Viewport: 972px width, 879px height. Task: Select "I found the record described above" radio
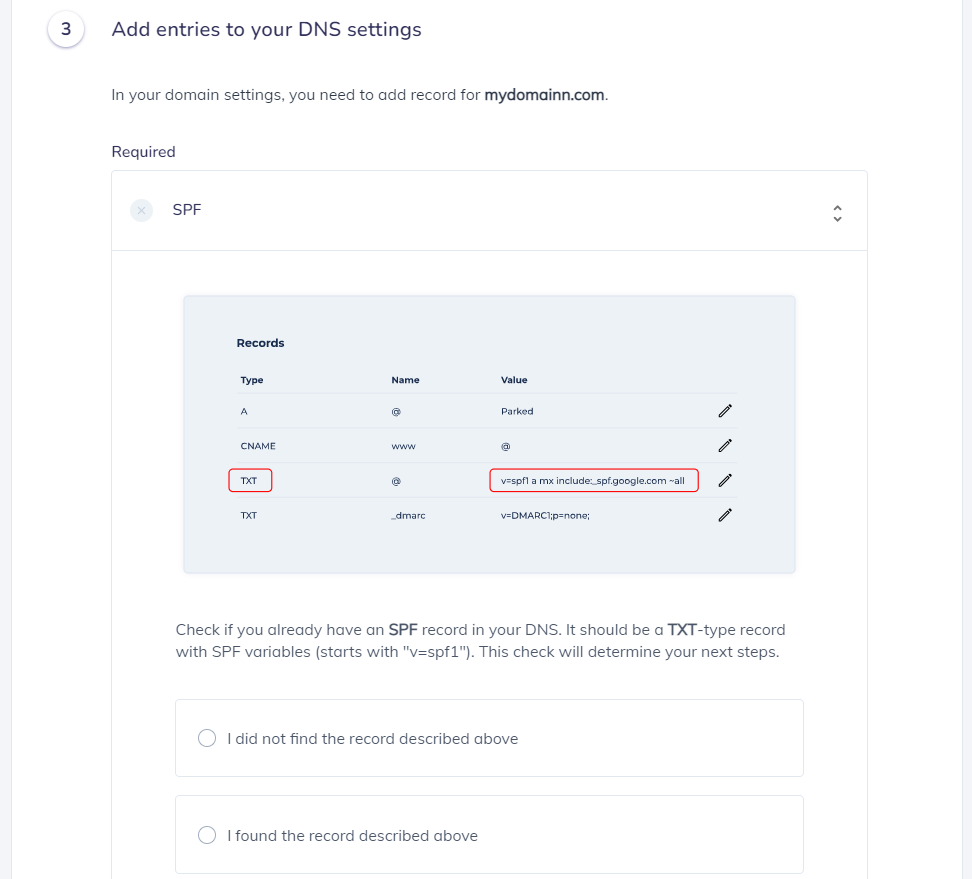point(207,835)
